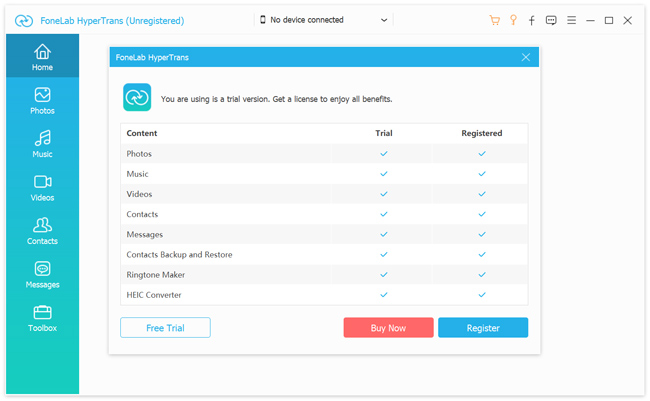
Task: Click the Registered column header
Action: pyautogui.click(x=482, y=133)
